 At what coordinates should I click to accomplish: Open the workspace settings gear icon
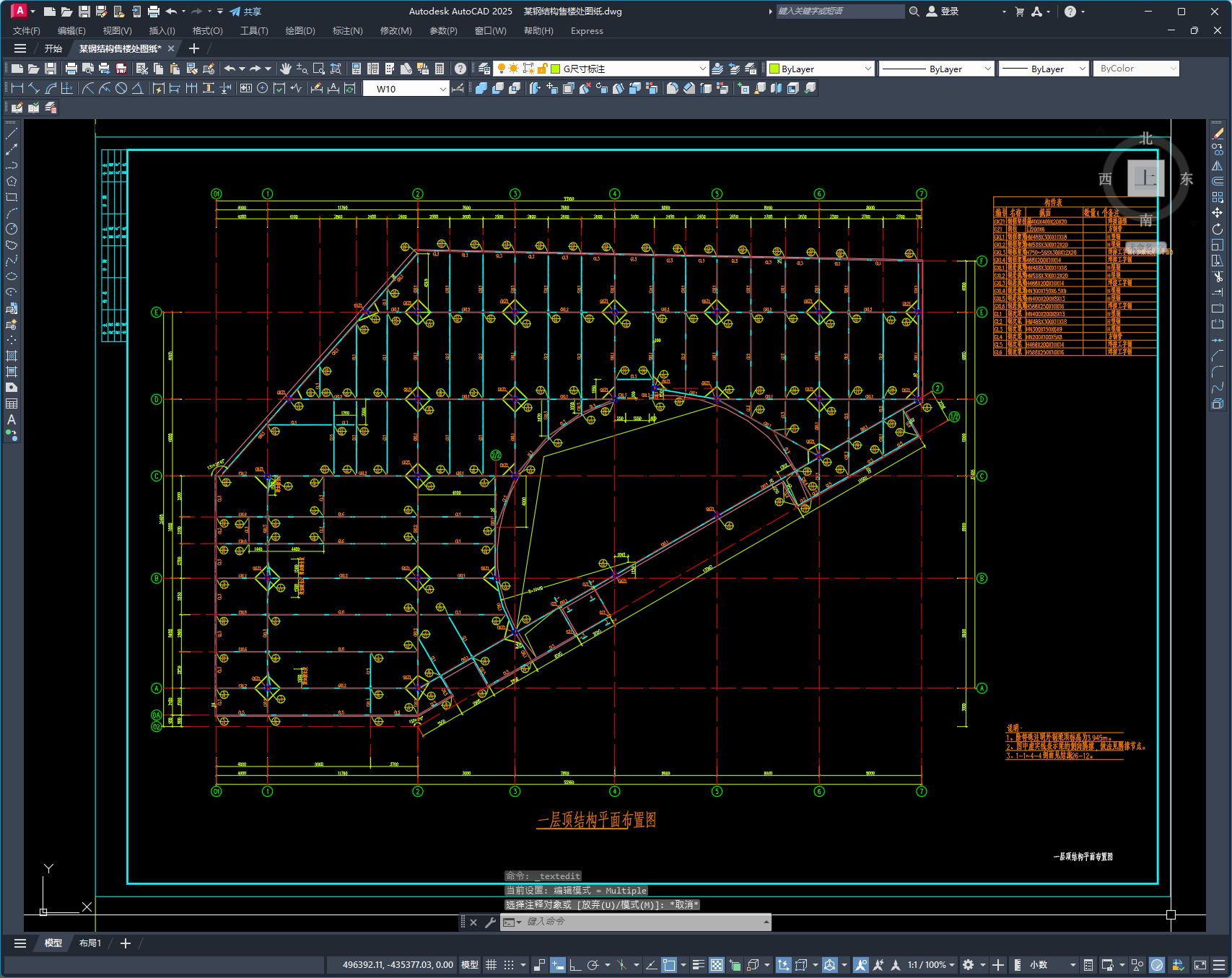(969, 965)
